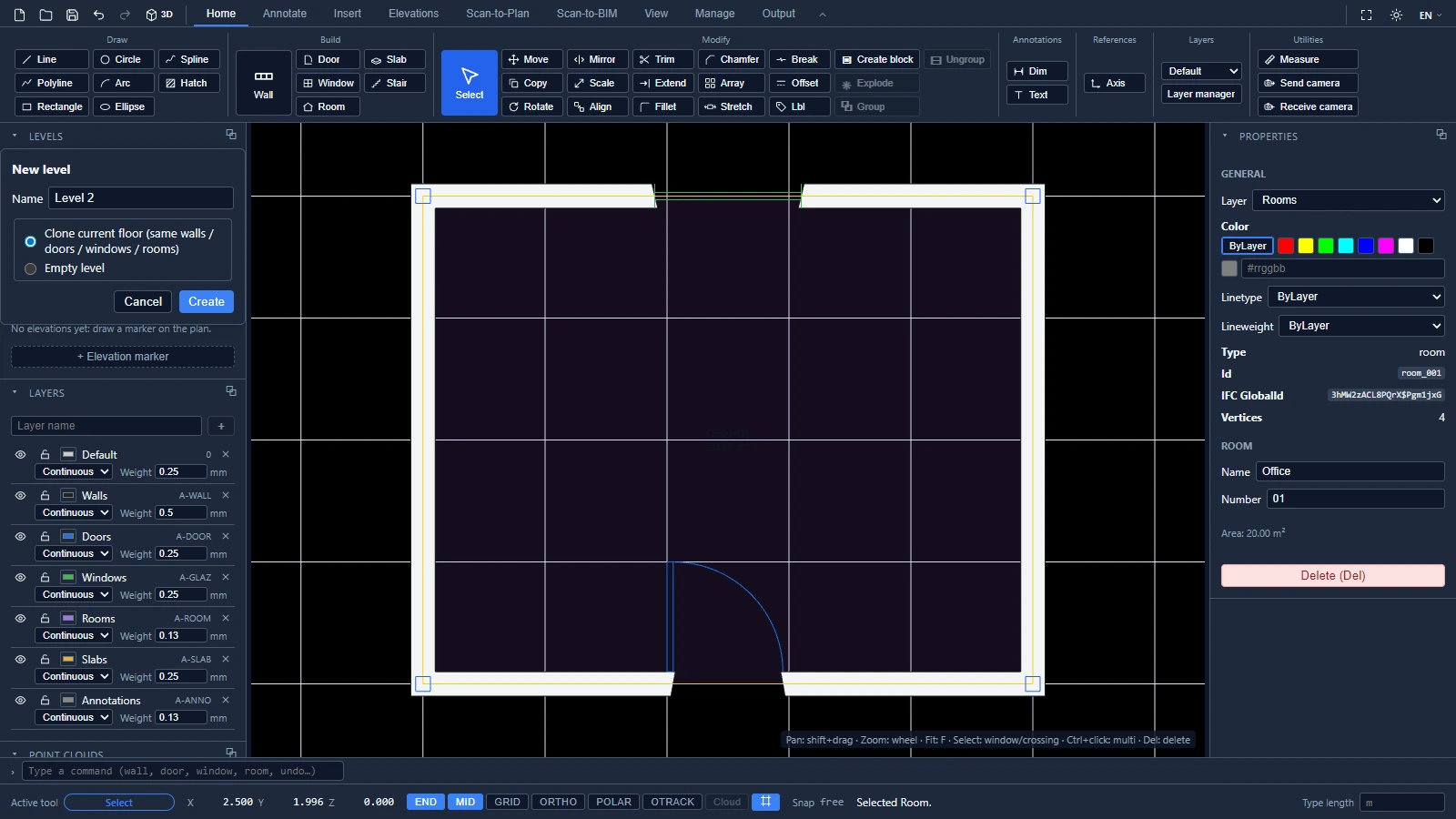1456x819 pixels.
Task: Click Create to add the level
Action: tap(207, 301)
